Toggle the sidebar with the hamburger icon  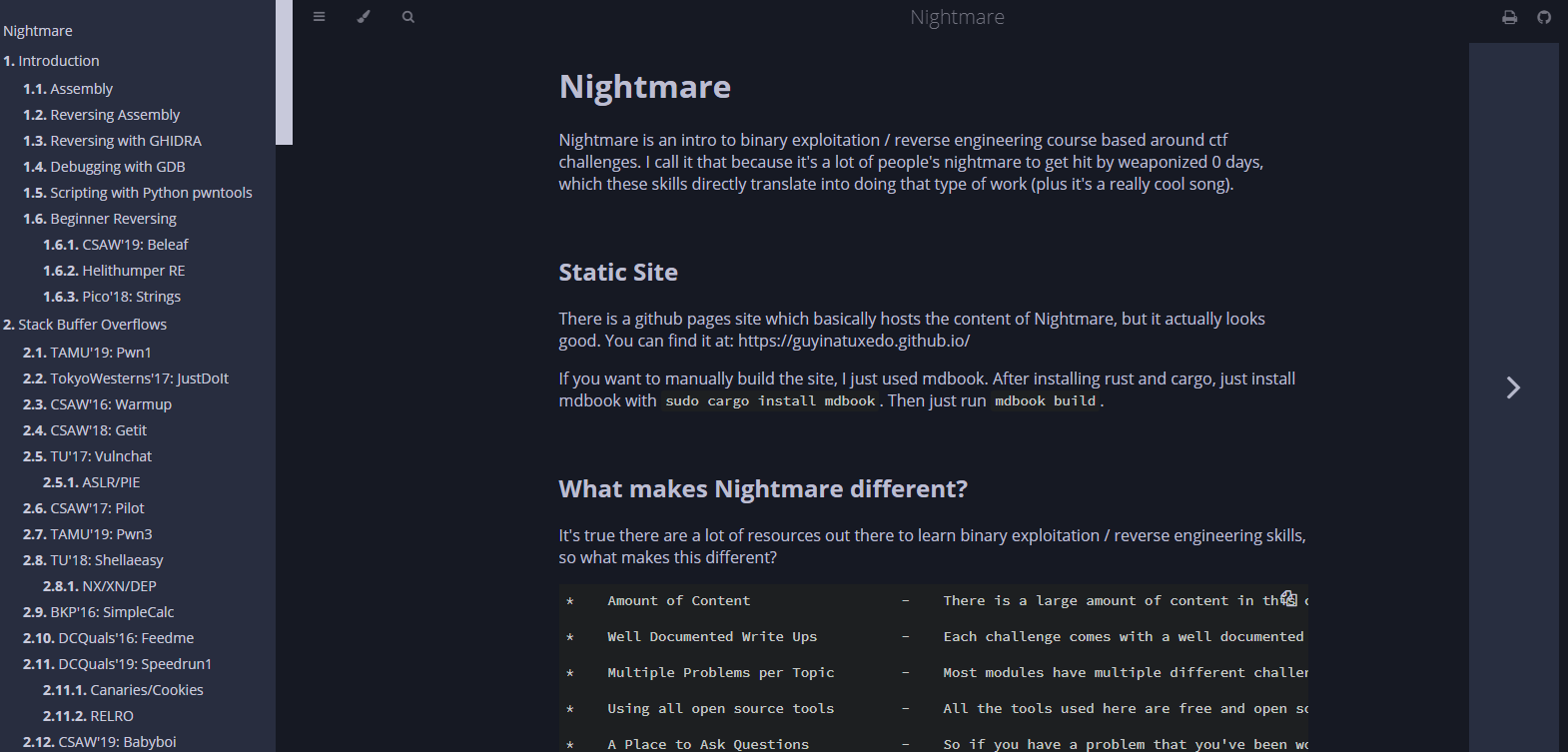[x=319, y=17]
